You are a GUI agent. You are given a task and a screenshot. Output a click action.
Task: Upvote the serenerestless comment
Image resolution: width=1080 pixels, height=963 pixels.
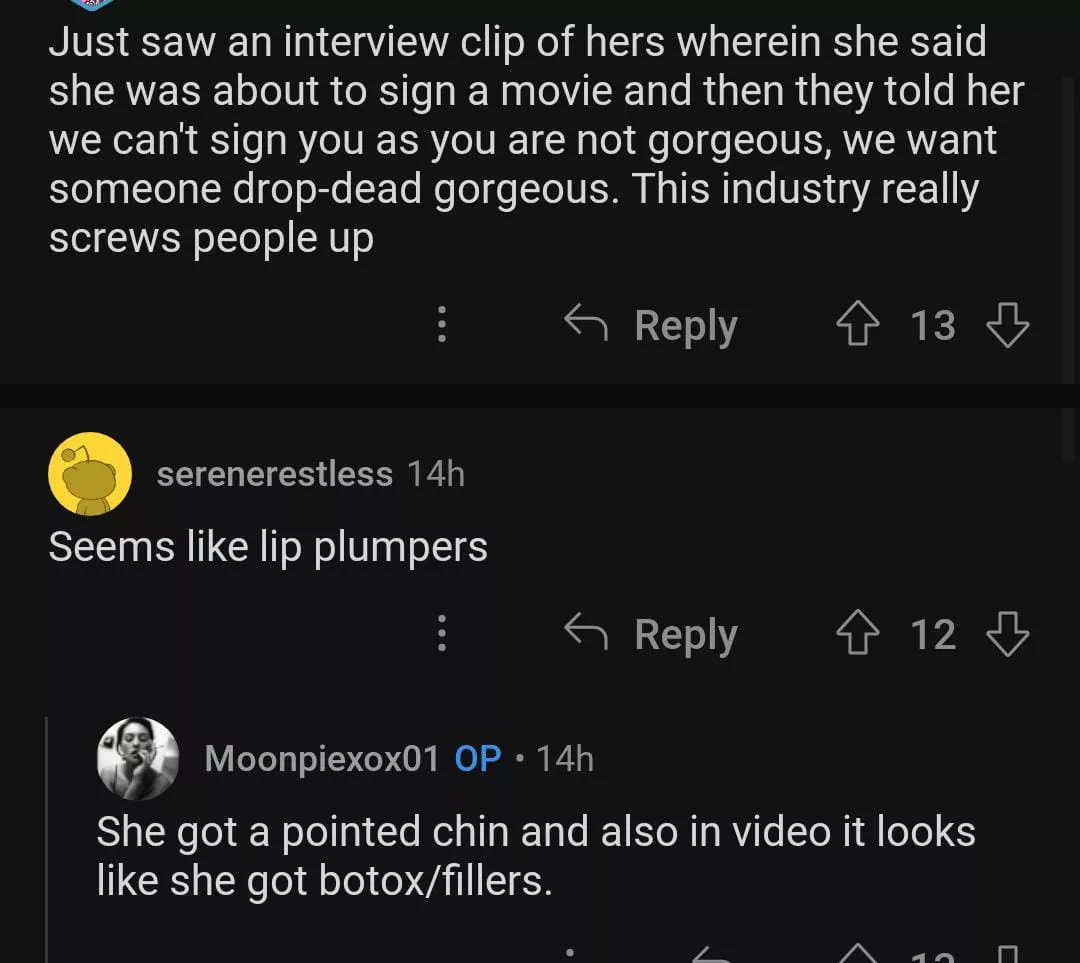pos(856,634)
